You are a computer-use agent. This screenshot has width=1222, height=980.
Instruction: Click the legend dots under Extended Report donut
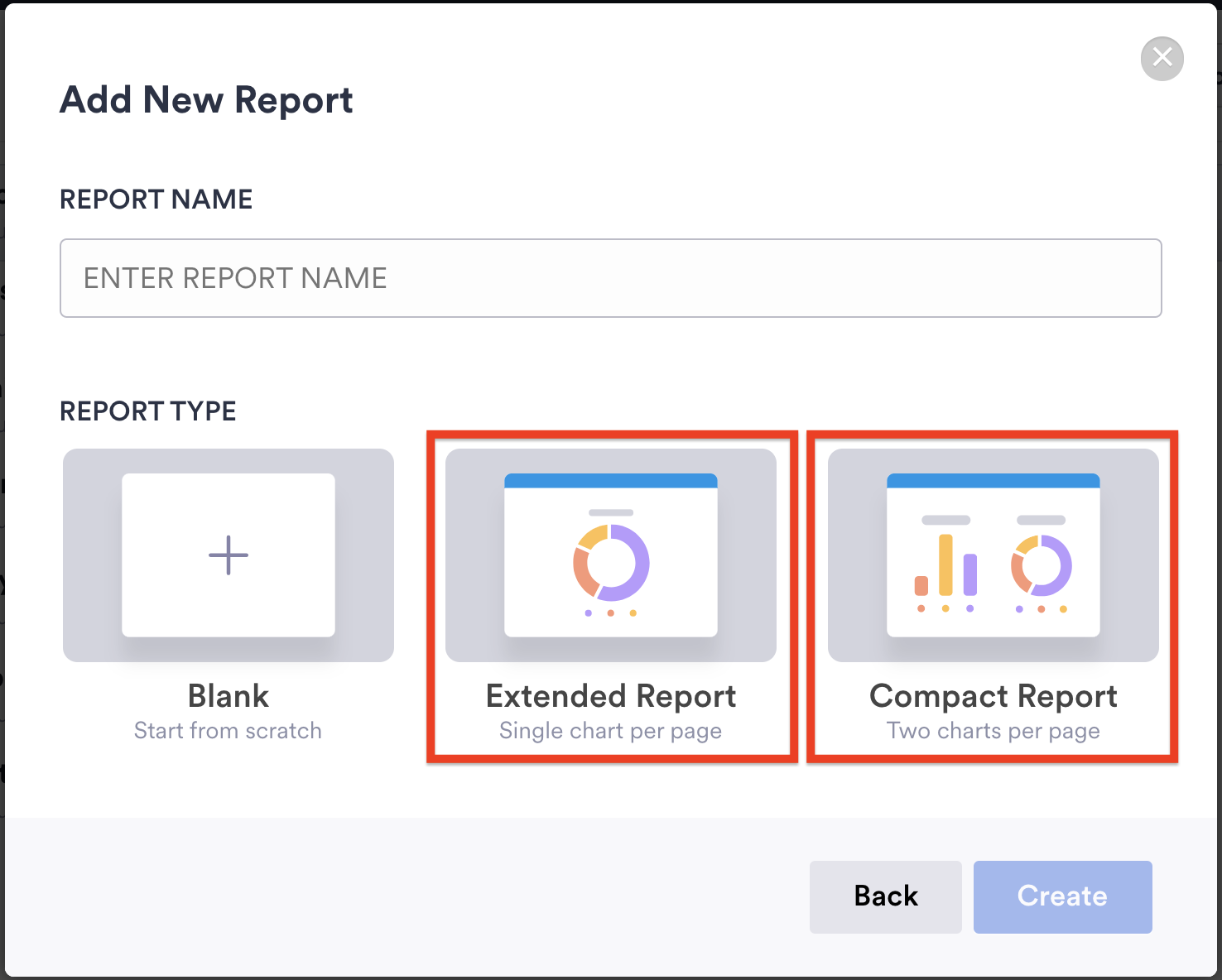[610, 613]
